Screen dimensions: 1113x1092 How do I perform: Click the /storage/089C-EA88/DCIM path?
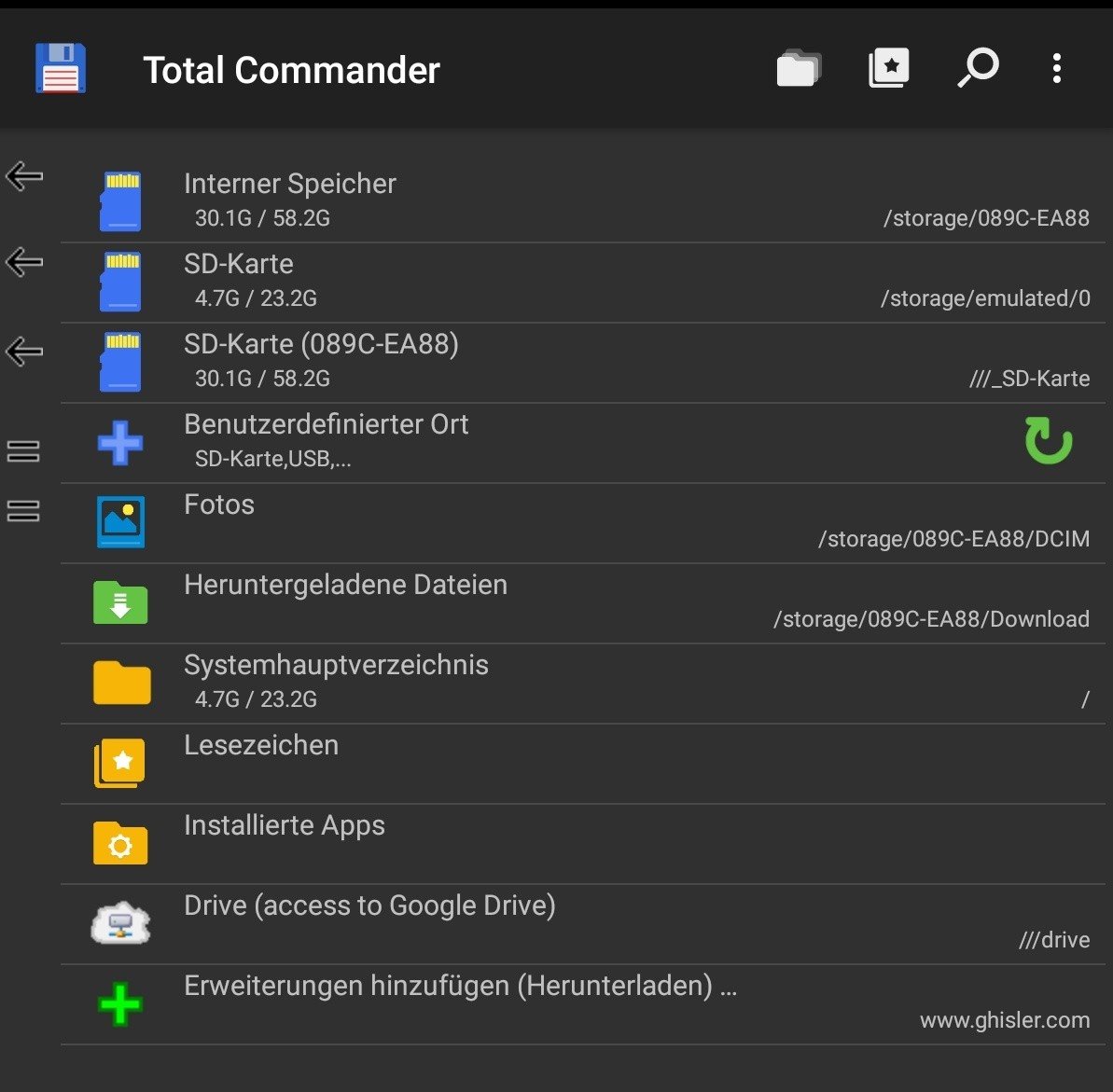point(954,539)
